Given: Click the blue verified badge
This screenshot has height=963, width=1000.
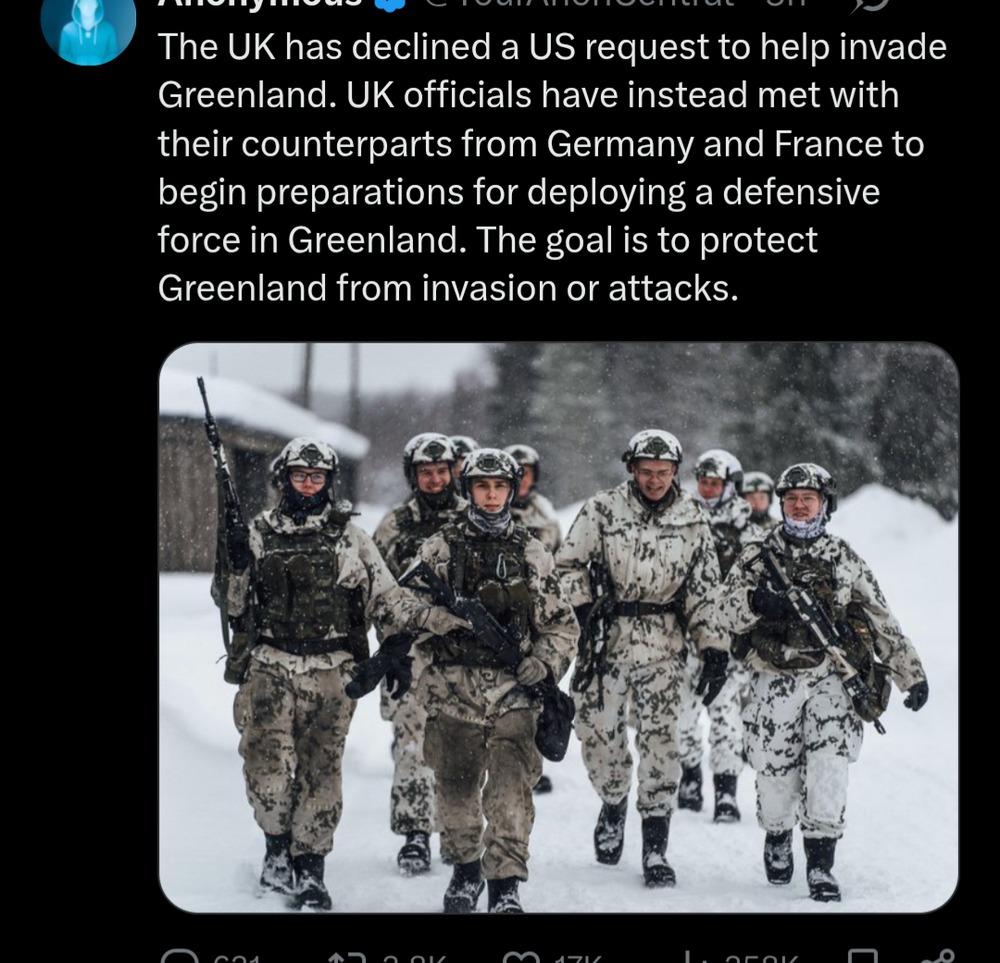Looking at the screenshot, I should coord(390,4).
